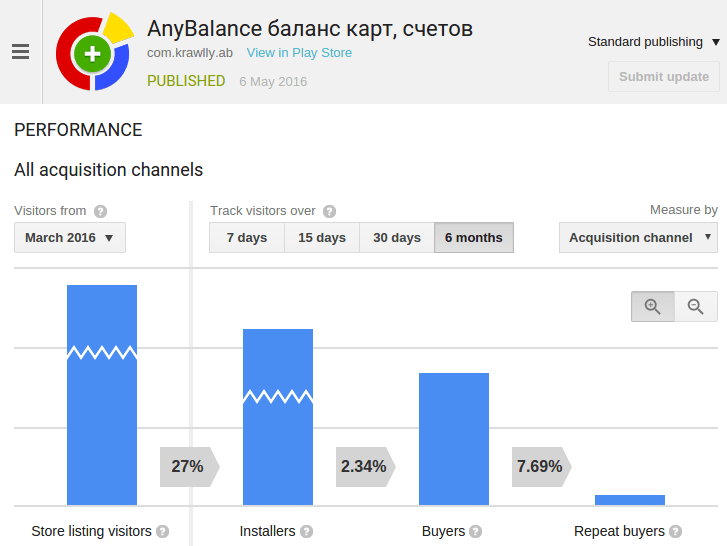Click the AnyBalance app logo icon

93,53
